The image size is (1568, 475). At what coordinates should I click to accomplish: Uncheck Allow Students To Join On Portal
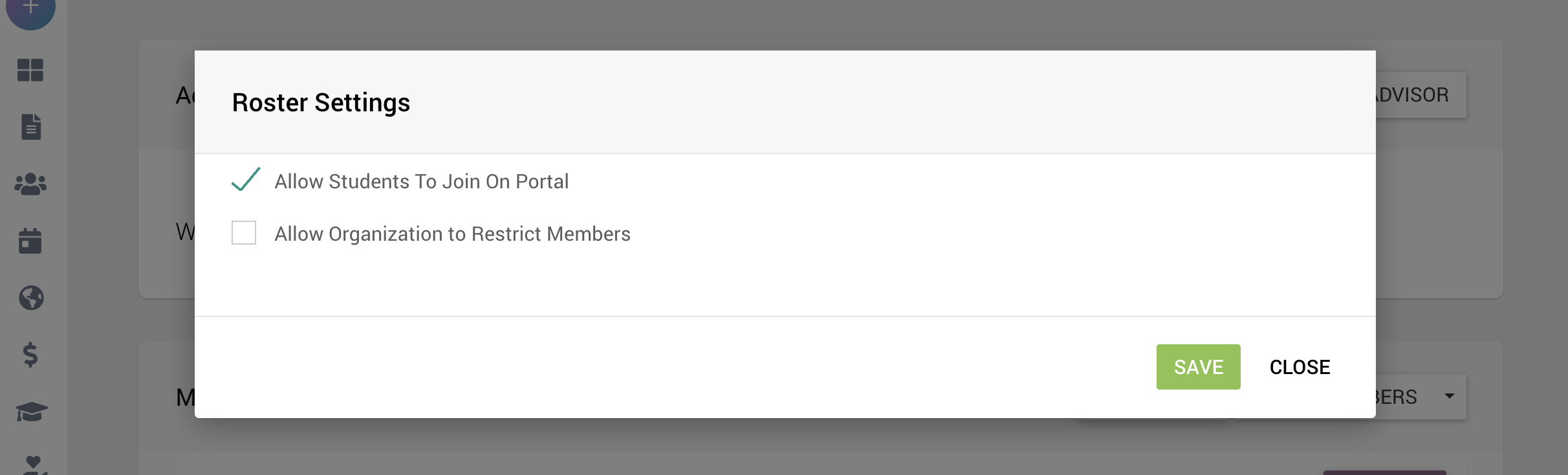click(246, 180)
